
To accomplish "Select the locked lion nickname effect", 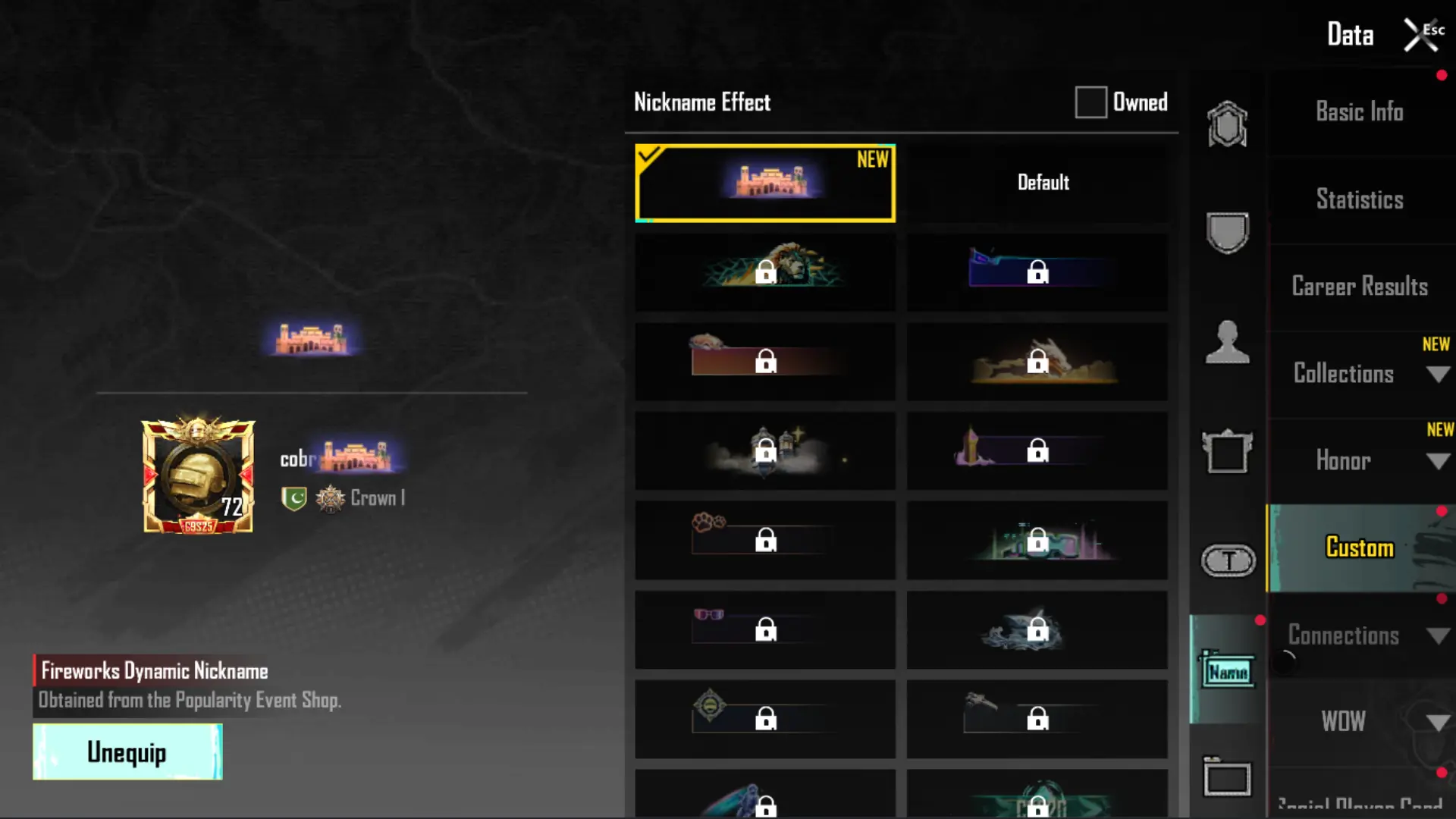I will click(765, 271).
